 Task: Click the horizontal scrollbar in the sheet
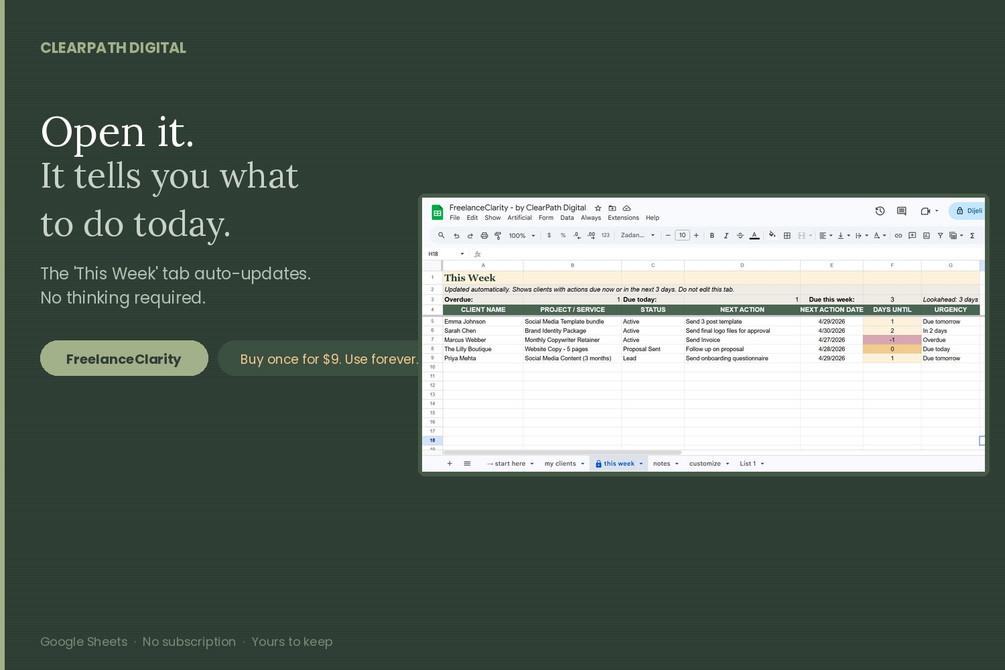pyautogui.click(x=562, y=452)
